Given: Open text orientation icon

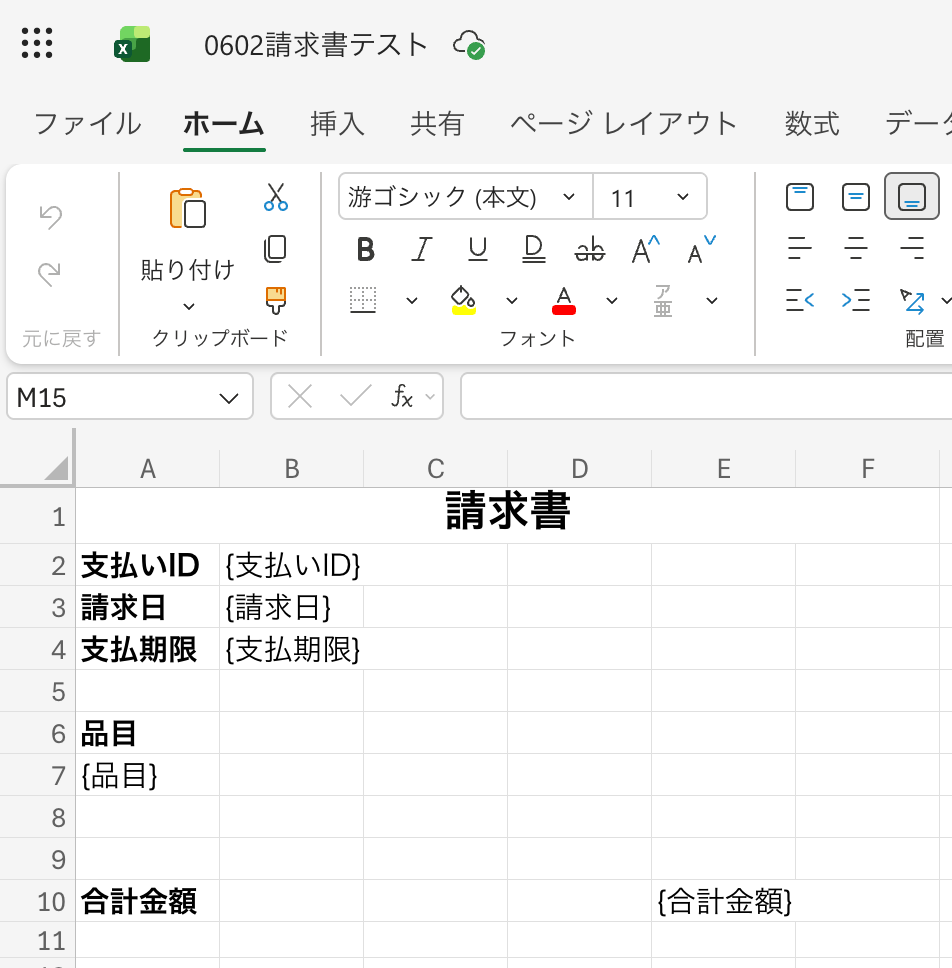Looking at the screenshot, I should pos(912,301).
